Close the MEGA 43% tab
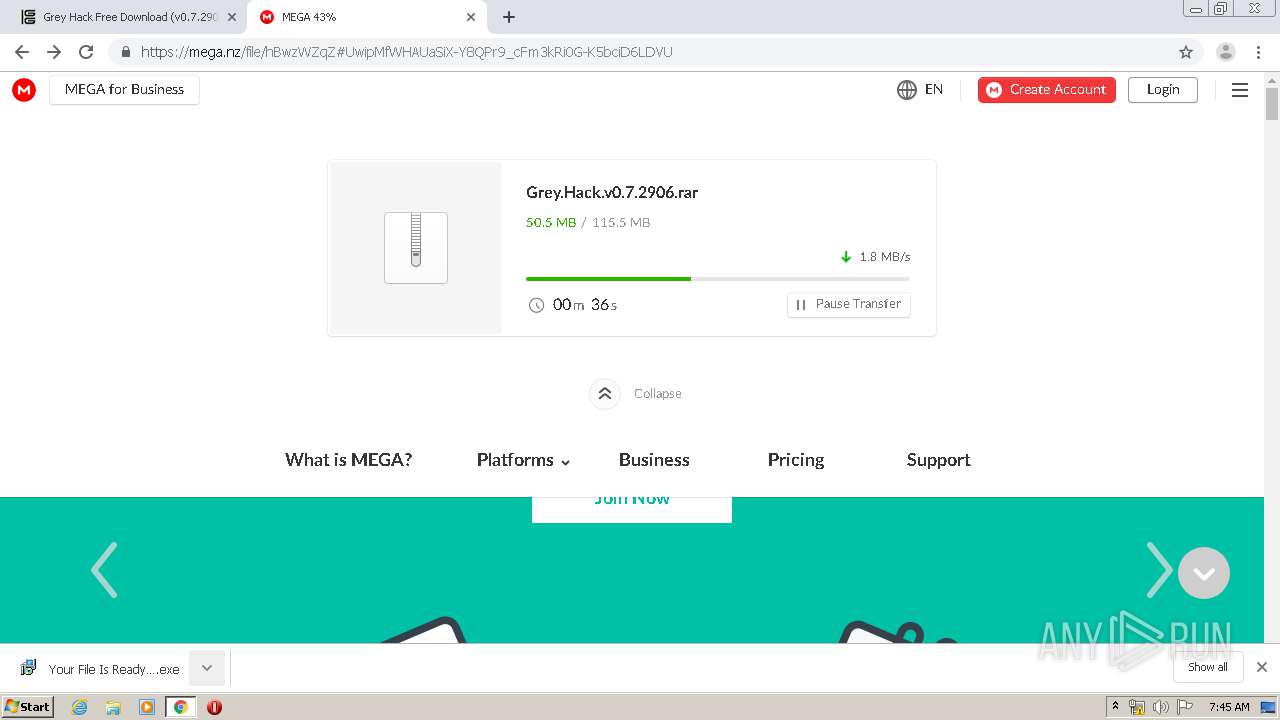Image resolution: width=1280 pixels, height=720 pixels. (x=471, y=17)
